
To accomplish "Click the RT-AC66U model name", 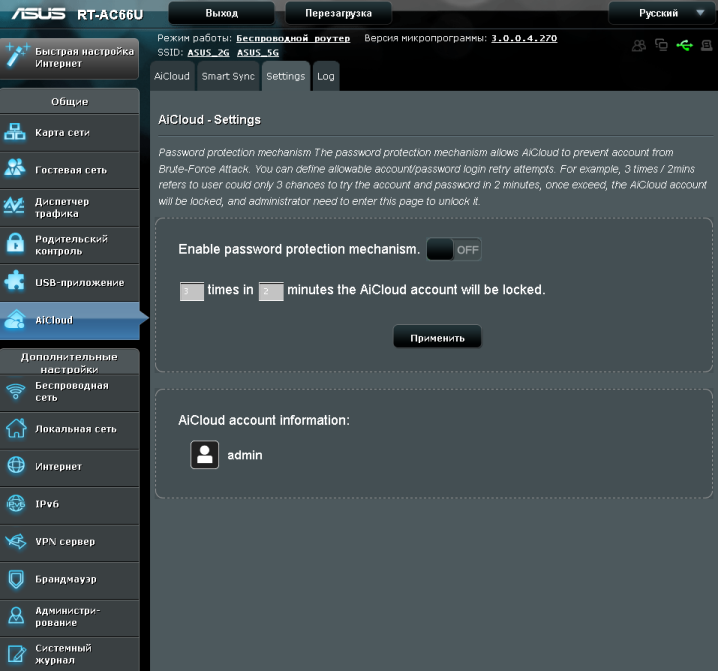I will point(110,15).
